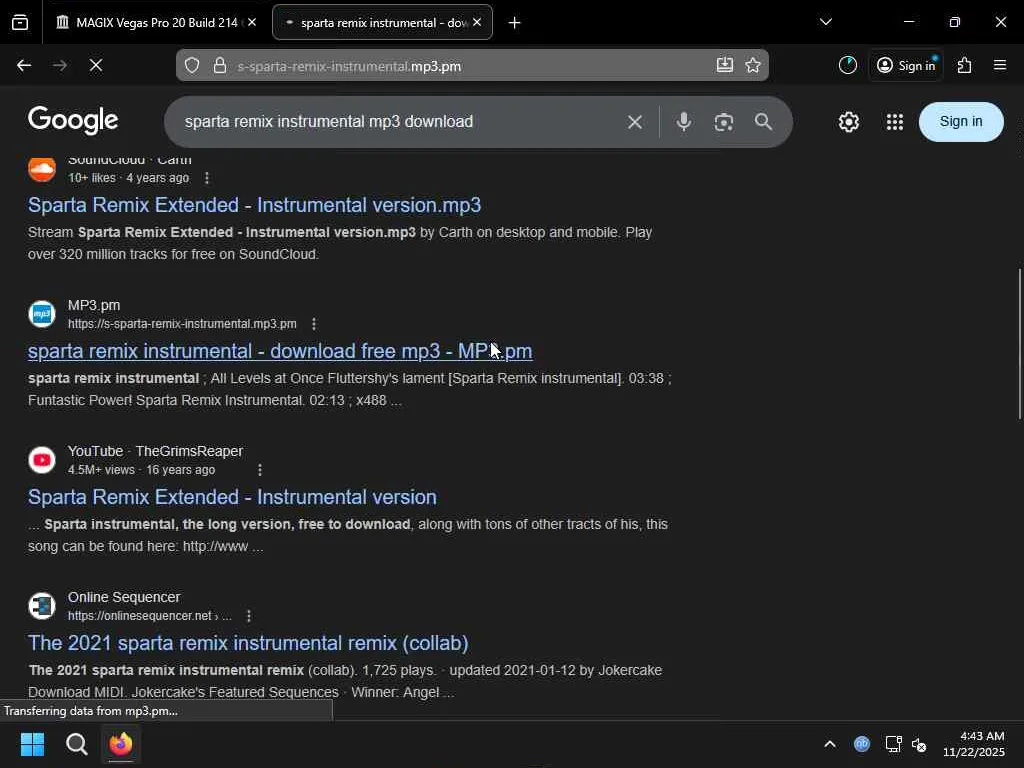Go to Google homepage logo
Screen dimensions: 1024x768
(73, 120)
